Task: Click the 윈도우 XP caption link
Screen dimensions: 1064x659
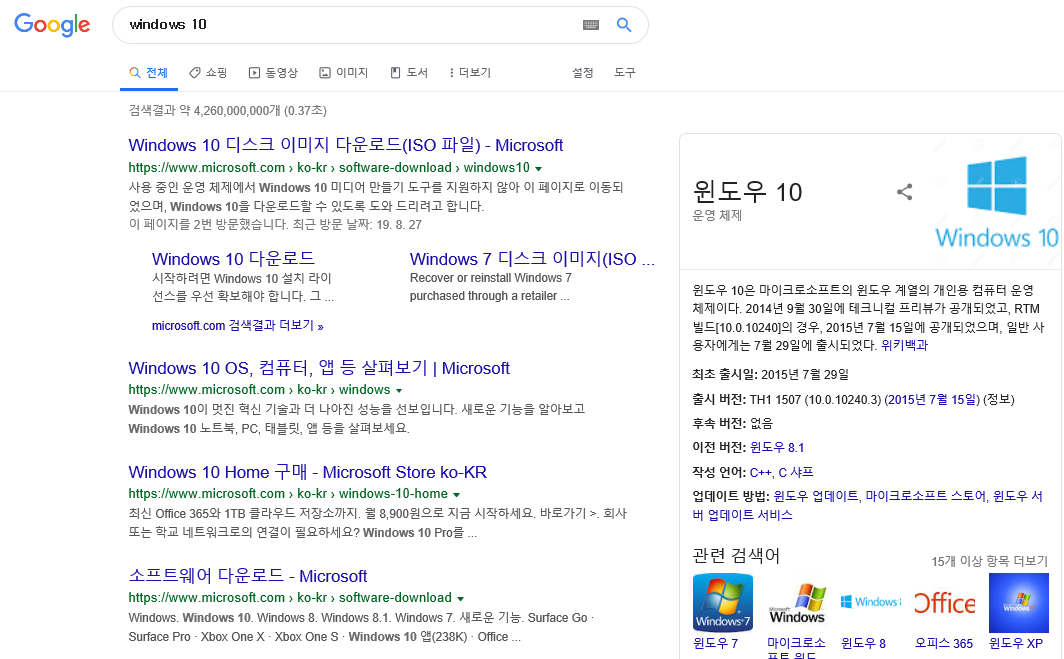Action: point(1016,643)
